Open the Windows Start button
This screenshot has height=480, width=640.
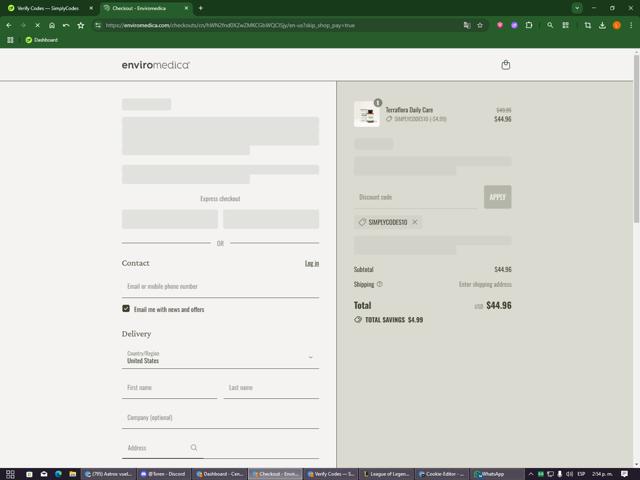click(10, 474)
